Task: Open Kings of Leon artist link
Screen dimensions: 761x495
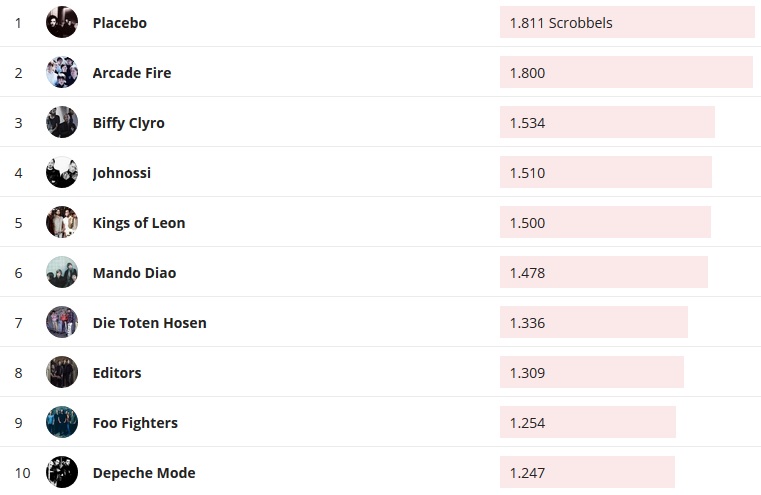Action: [x=138, y=222]
